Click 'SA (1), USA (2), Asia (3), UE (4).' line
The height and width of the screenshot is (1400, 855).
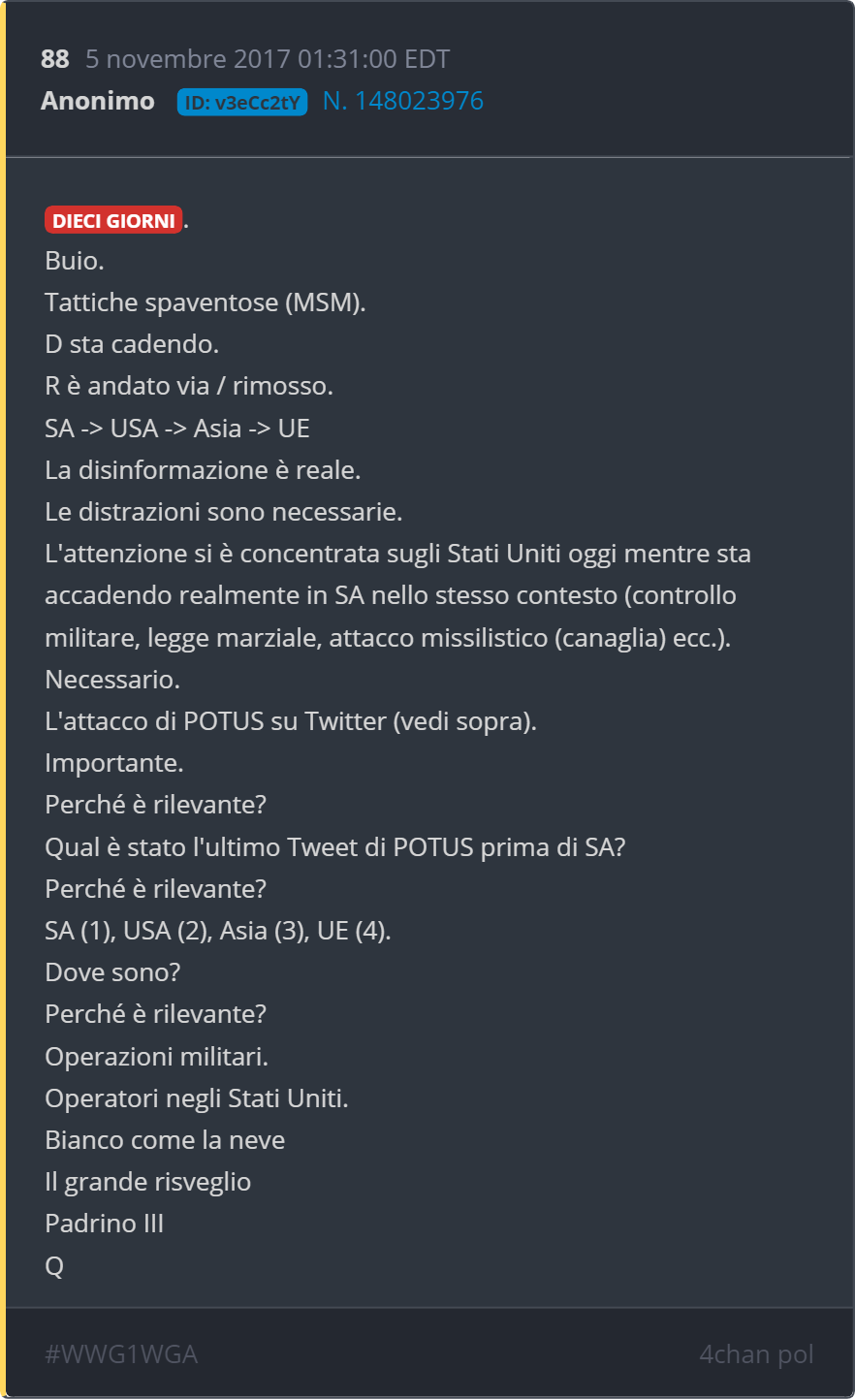click(x=218, y=931)
